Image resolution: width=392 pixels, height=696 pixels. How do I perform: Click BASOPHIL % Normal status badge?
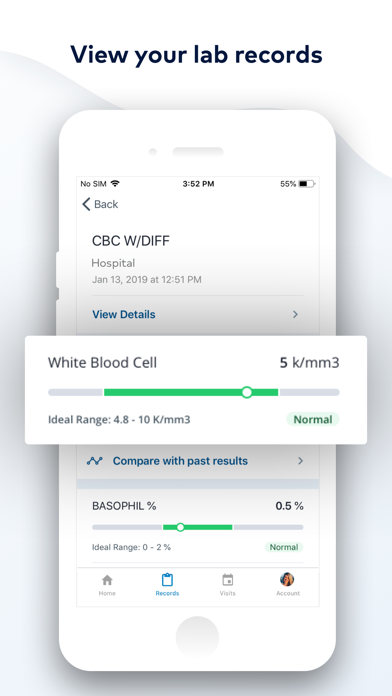point(284,547)
